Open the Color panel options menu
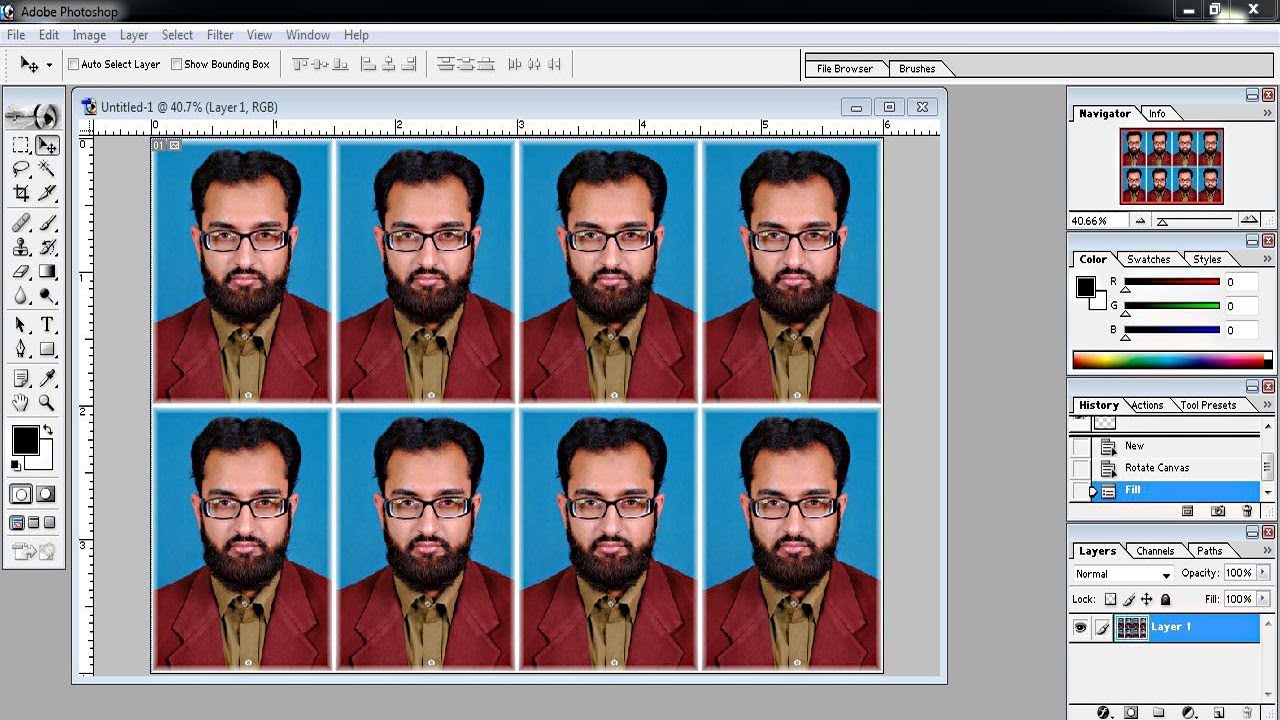This screenshot has width=1280, height=720. click(1268, 259)
